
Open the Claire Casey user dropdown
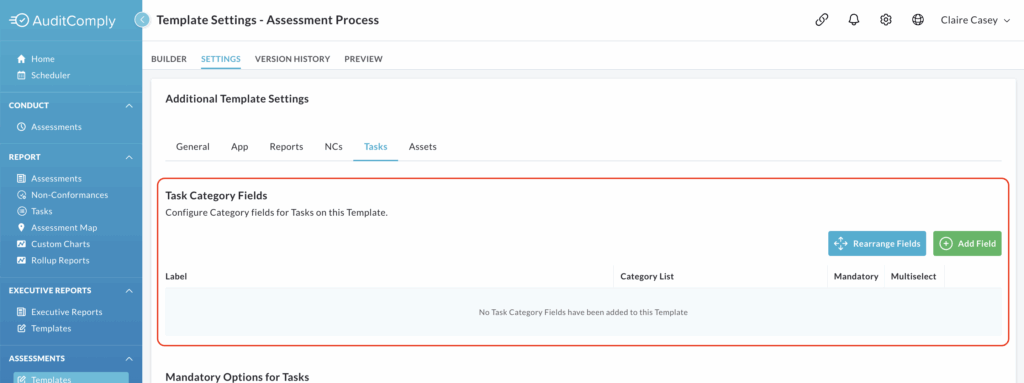tap(975, 20)
